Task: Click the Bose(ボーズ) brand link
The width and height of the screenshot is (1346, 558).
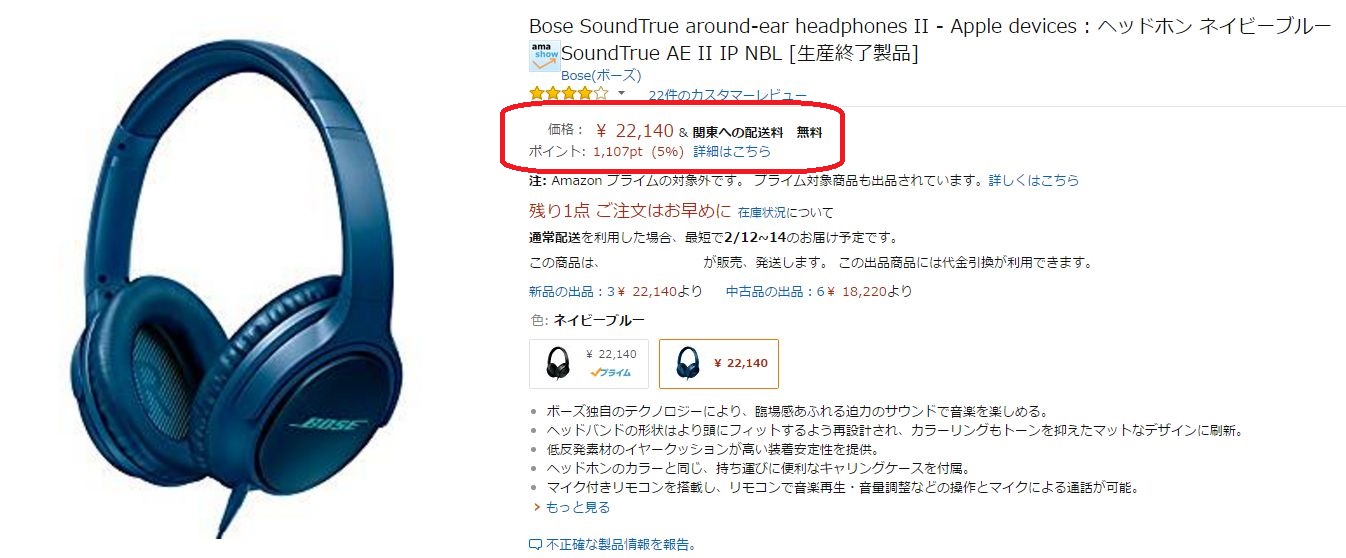Action: click(x=601, y=75)
